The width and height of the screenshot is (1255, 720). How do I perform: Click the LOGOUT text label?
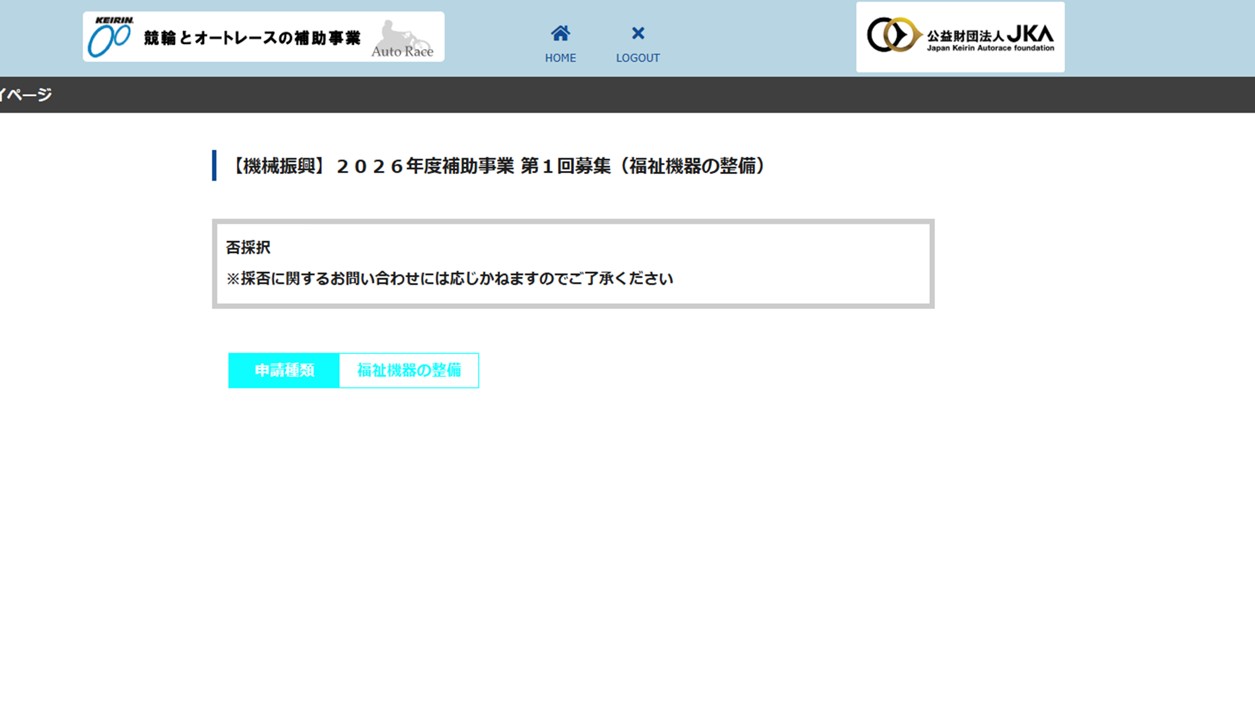[x=638, y=58]
